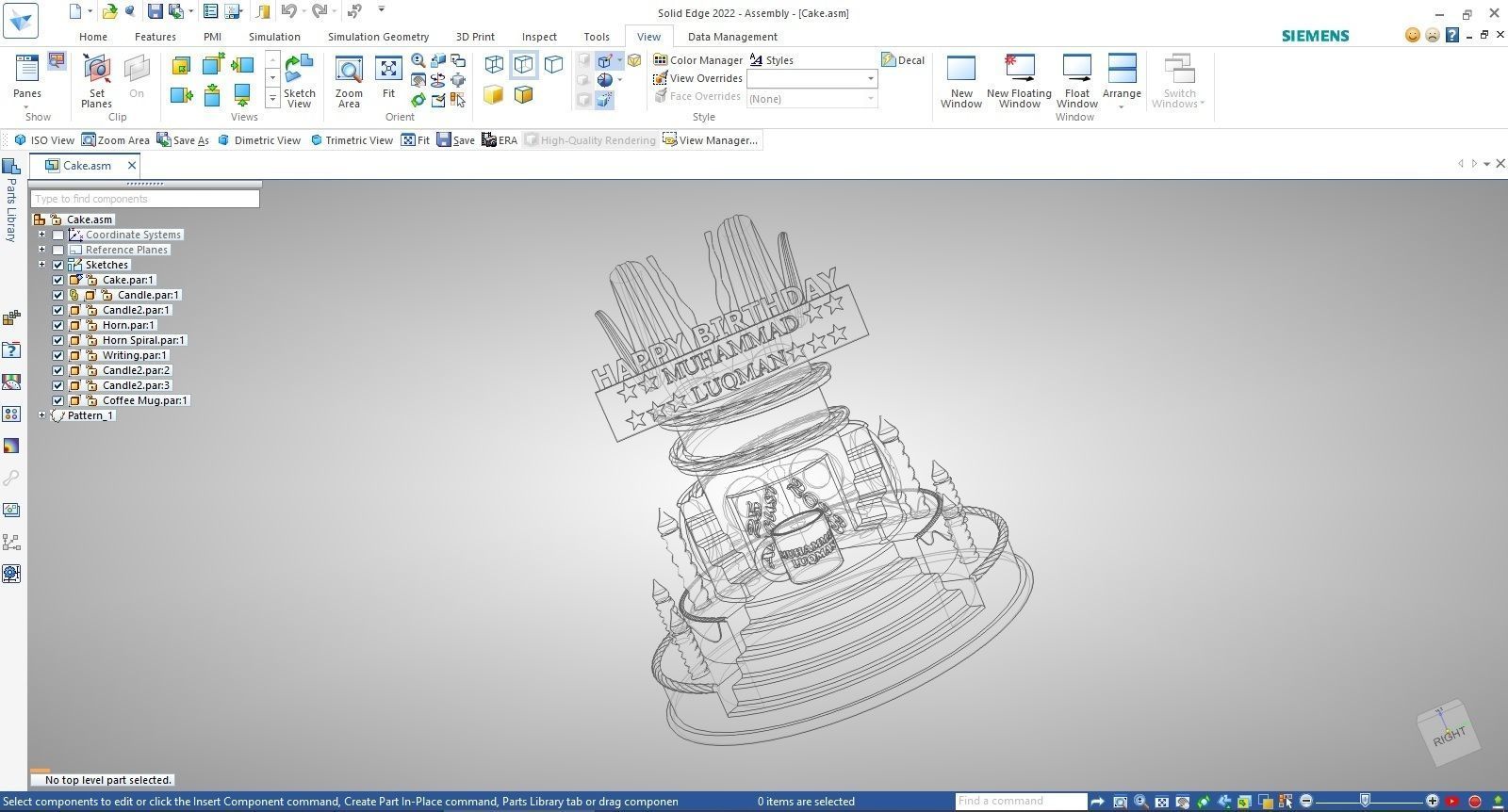Click Zoom Area in the command bar
Image resolution: width=1508 pixels, height=812 pixels.
tap(115, 139)
